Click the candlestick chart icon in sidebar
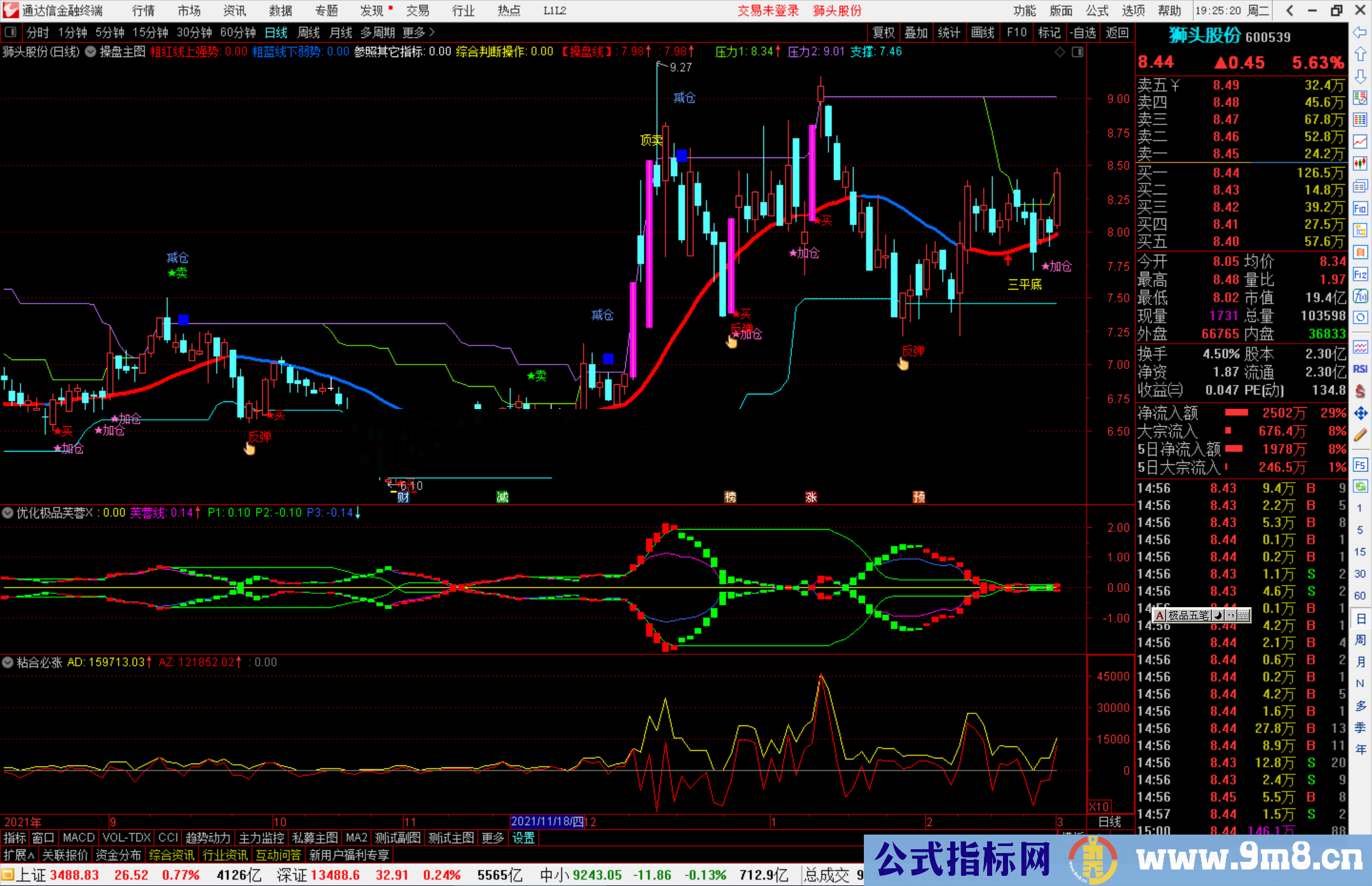1372x886 pixels. point(1360,163)
